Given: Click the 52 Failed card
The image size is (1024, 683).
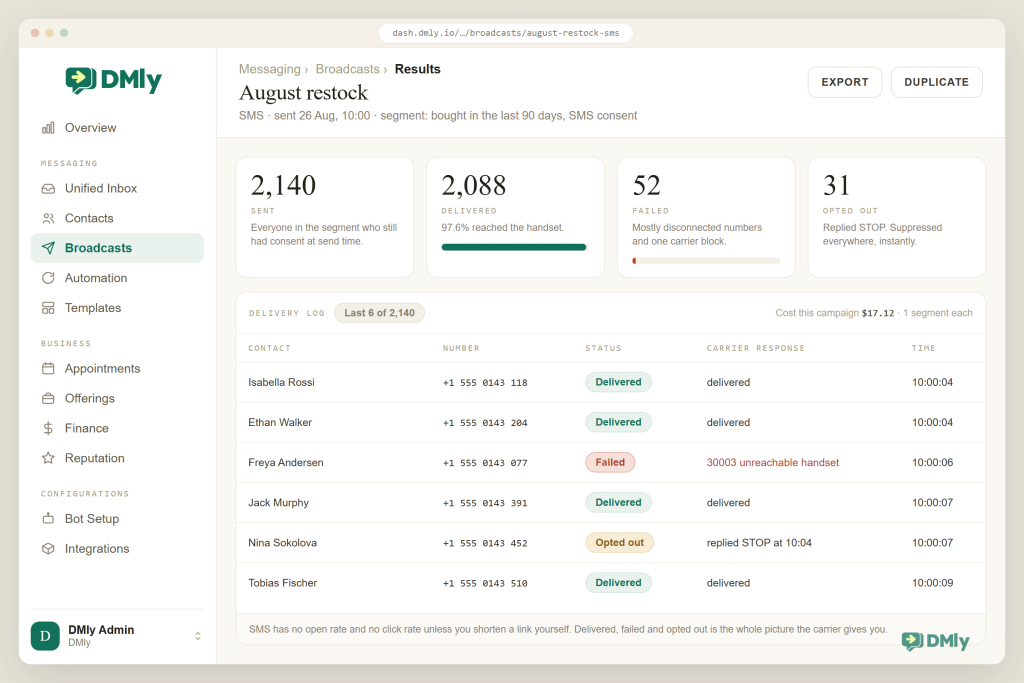Looking at the screenshot, I should (706, 217).
